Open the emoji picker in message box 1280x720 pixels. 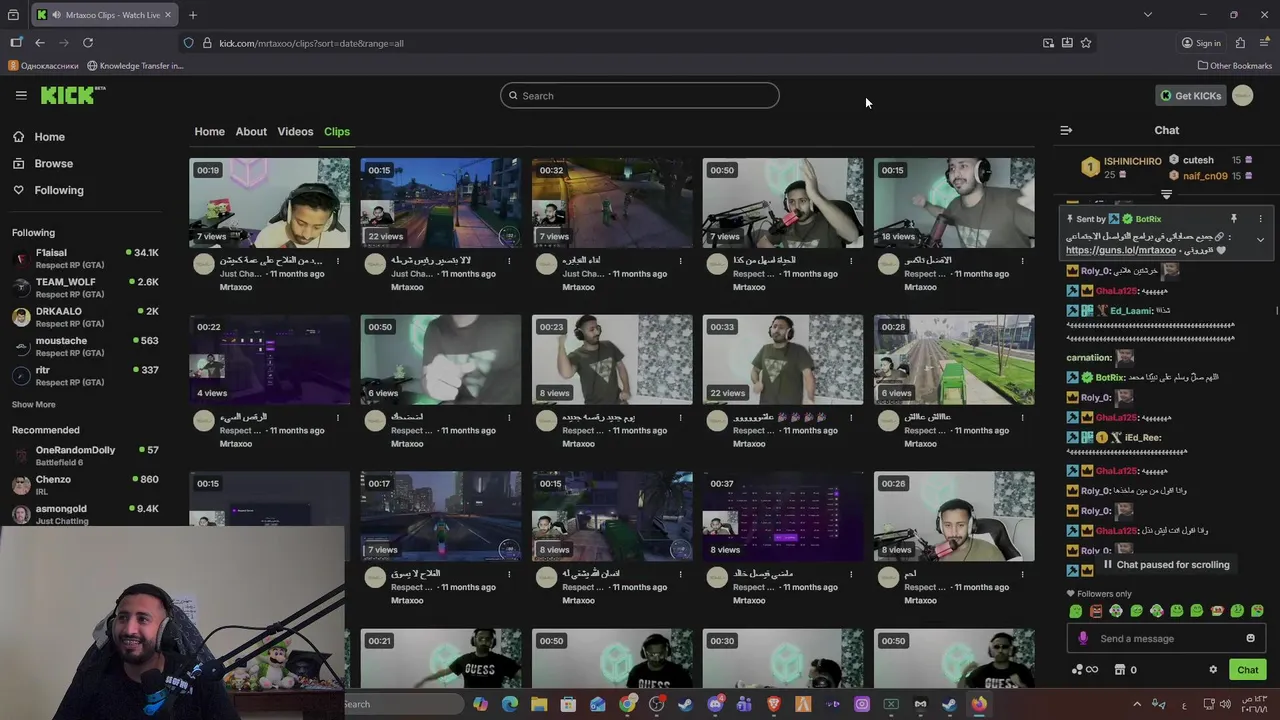click(x=1250, y=638)
